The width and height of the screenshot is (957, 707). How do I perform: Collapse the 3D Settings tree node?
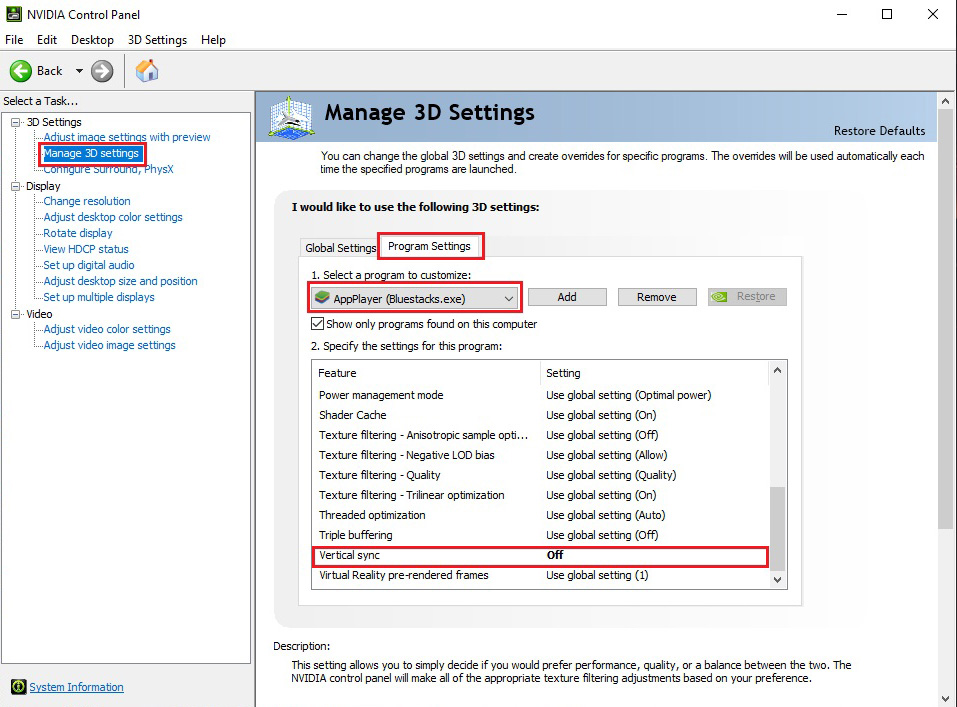coord(15,122)
